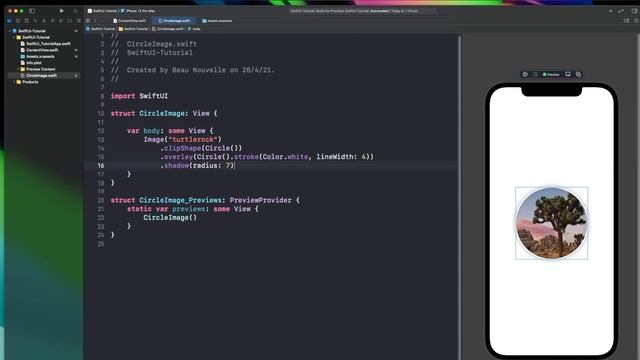The width and height of the screenshot is (640, 360).
Task: Select ContentView.swift in the file navigator
Action: click(x=40, y=50)
